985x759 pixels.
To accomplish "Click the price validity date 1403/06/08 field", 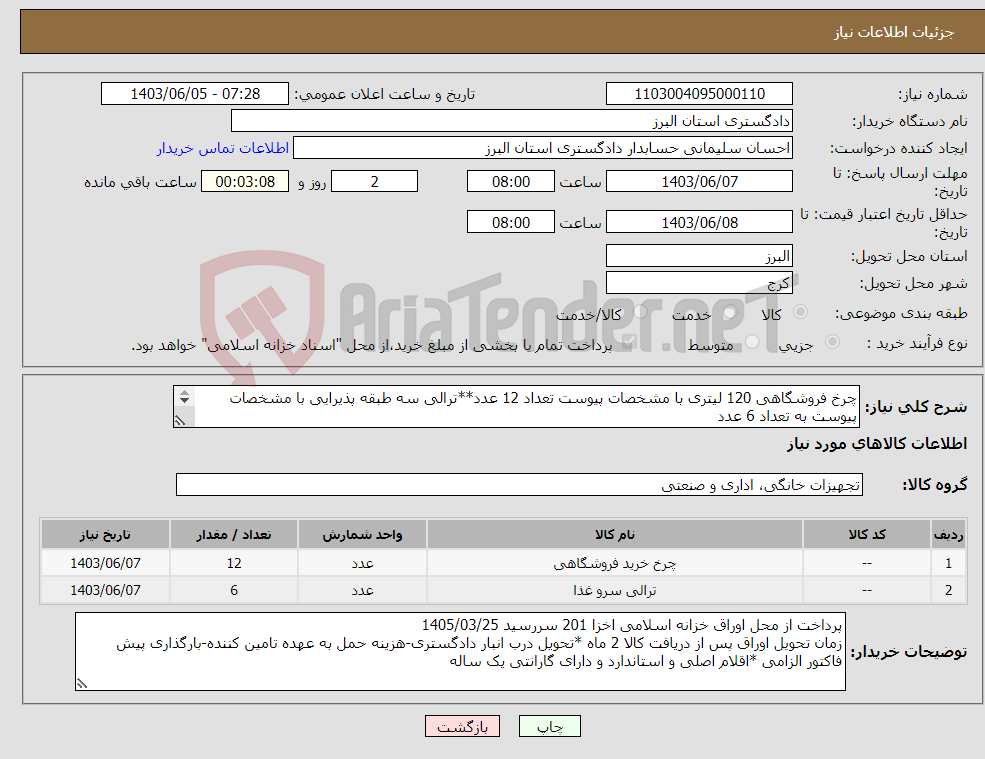I will tap(699, 222).
